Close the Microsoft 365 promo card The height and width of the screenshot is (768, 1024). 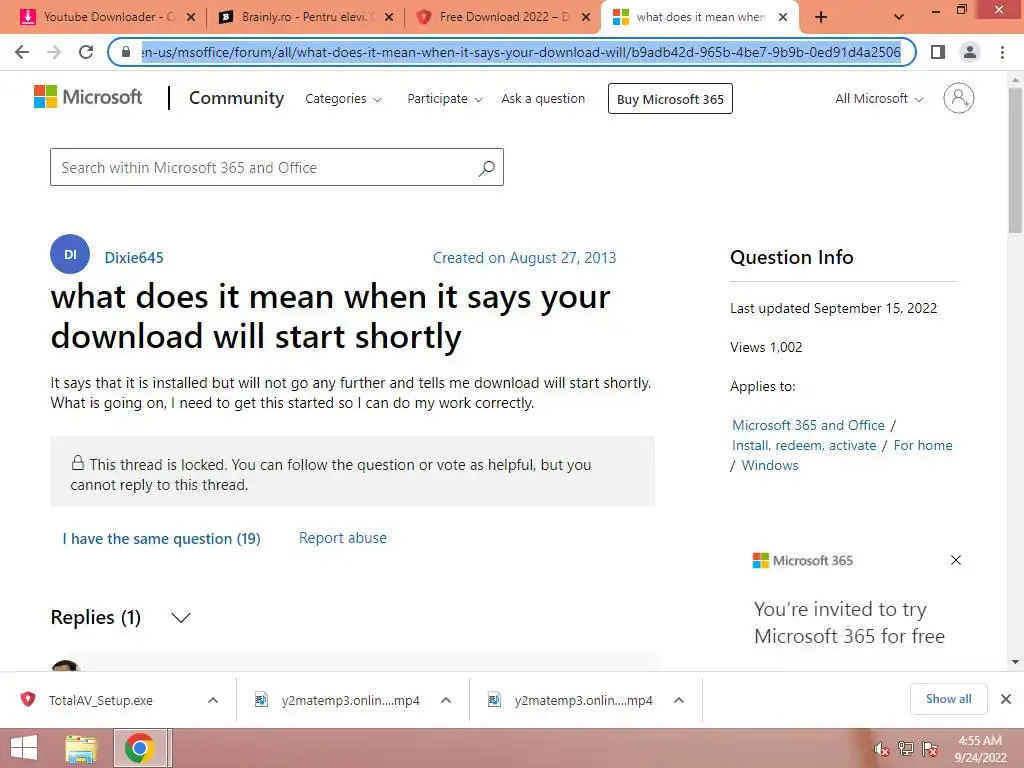click(955, 560)
